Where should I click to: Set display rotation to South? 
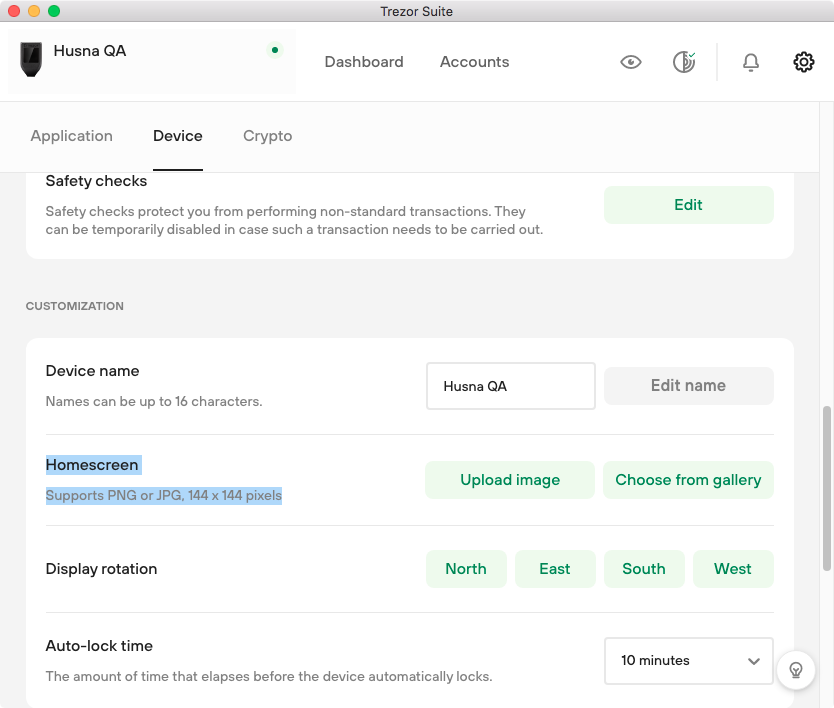(x=644, y=569)
